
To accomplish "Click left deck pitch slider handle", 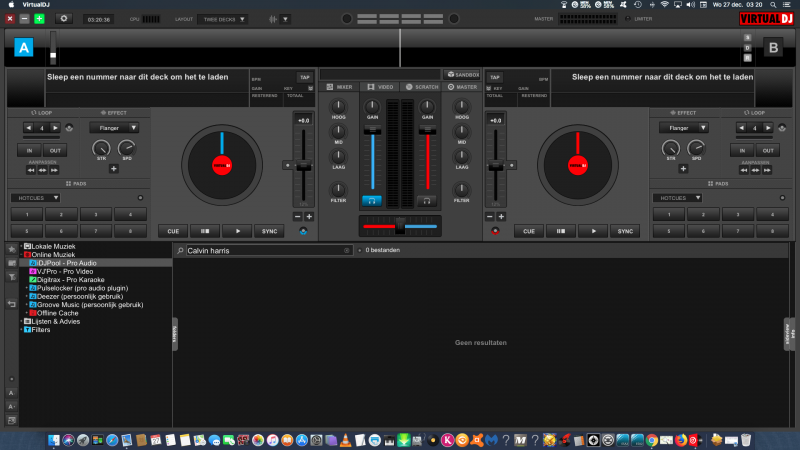I will pyautogui.click(x=304, y=165).
